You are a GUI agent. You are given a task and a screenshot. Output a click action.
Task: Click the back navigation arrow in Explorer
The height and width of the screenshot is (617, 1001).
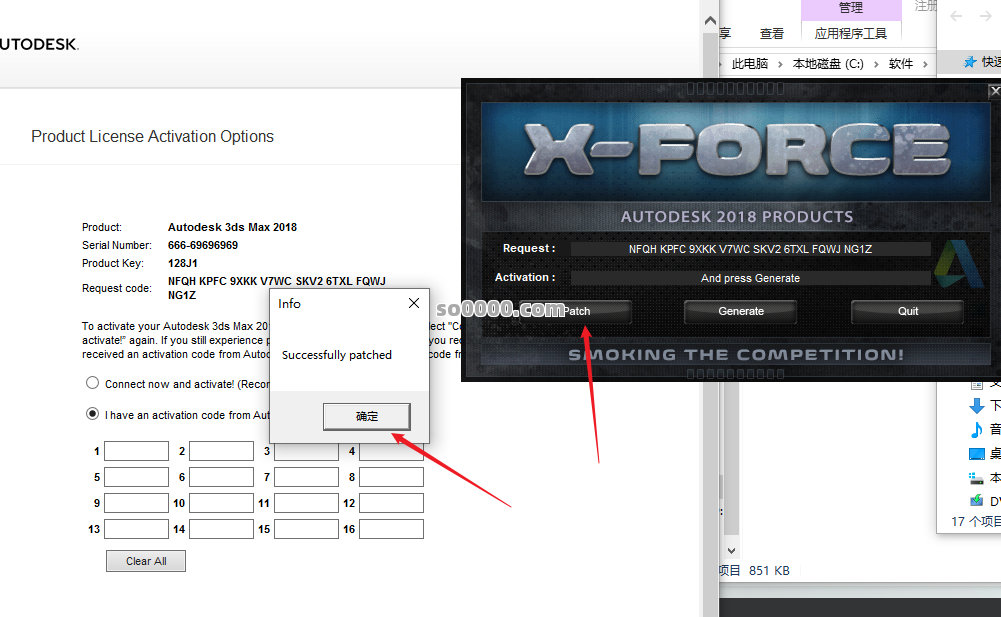(956, 16)
